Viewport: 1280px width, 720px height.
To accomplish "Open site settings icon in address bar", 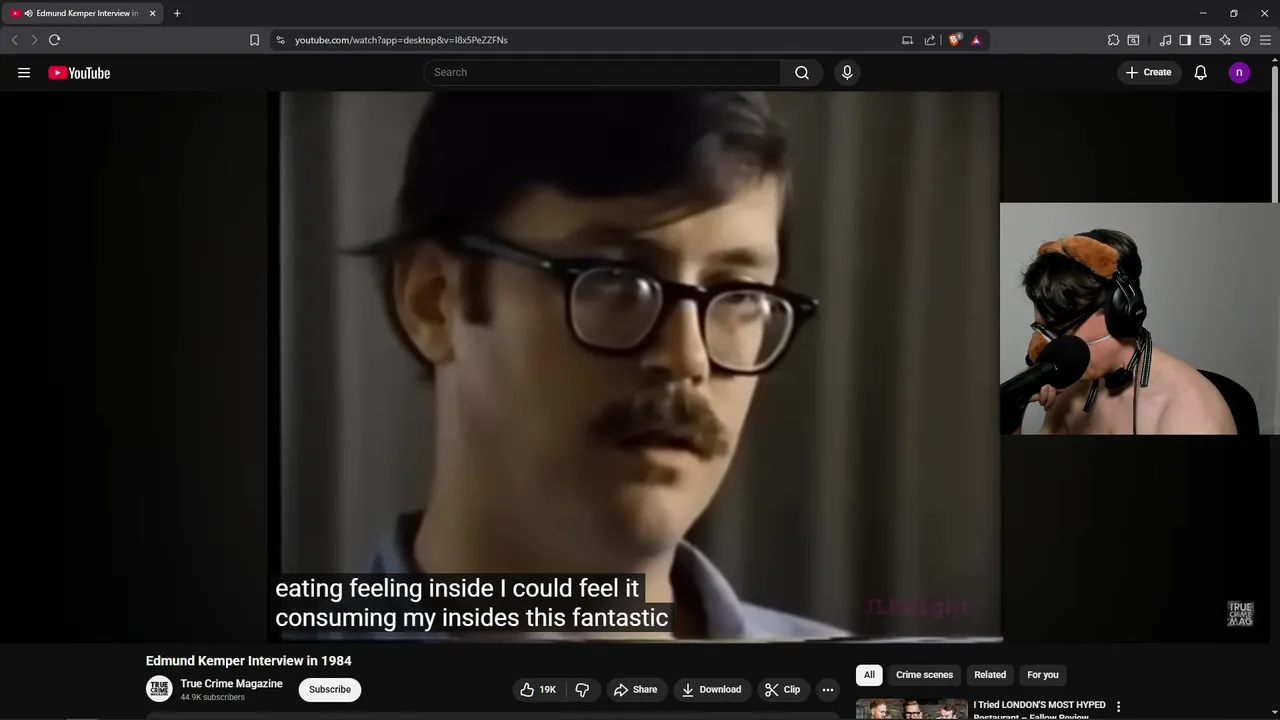I will [x=280, y=40].
